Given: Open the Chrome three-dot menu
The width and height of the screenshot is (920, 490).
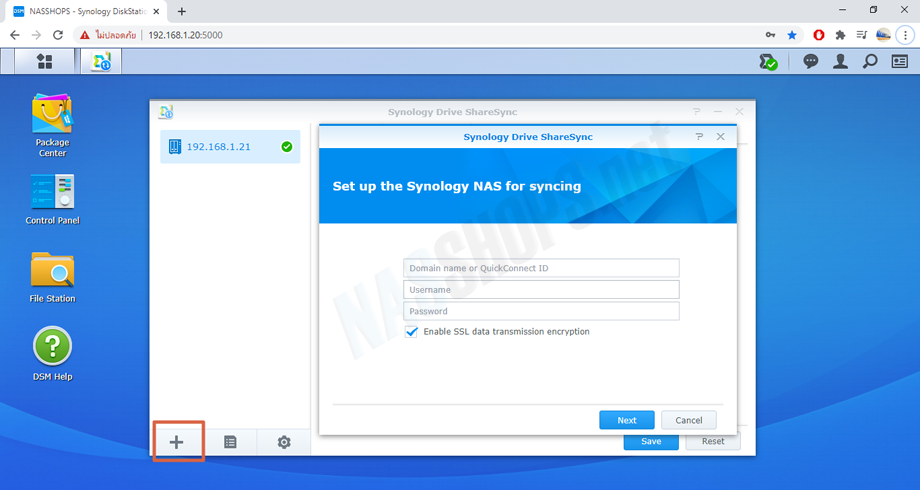Looking at the screenshot, I should [x=905, y=35].
